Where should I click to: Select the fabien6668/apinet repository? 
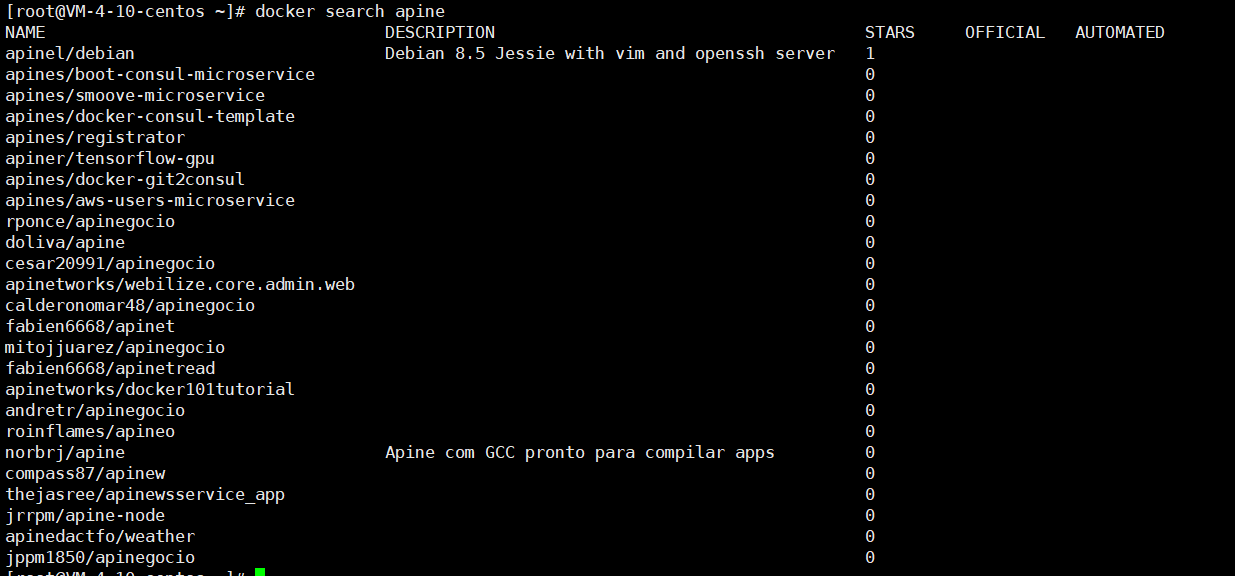tap(89, 326)
